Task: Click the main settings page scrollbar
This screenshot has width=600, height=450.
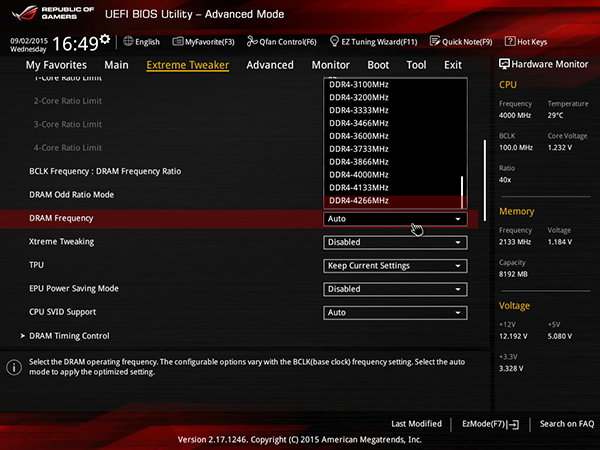Action: point(485,180)
